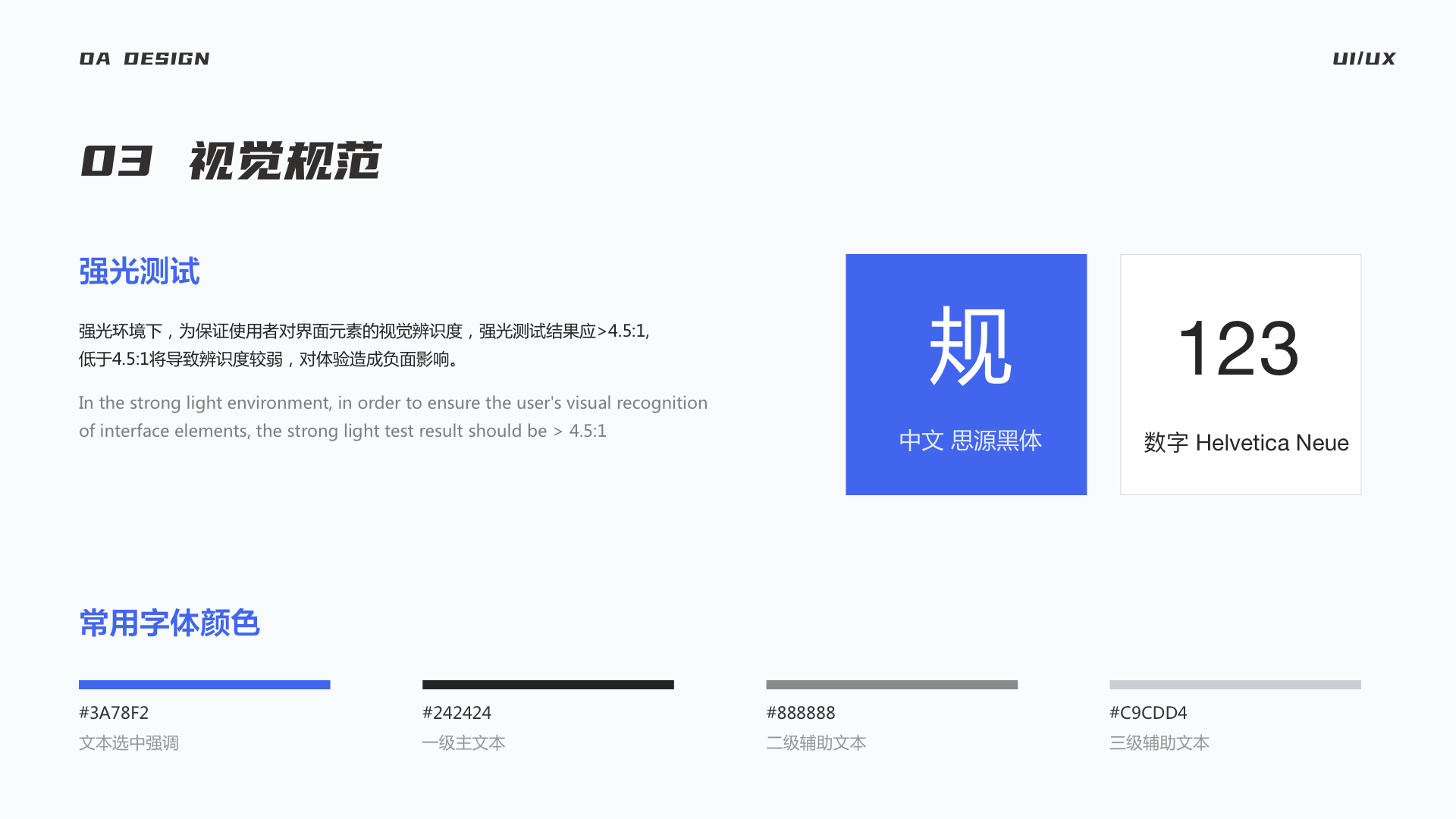Select the light gray #C9CDD4 color bar

[1235, 684]
